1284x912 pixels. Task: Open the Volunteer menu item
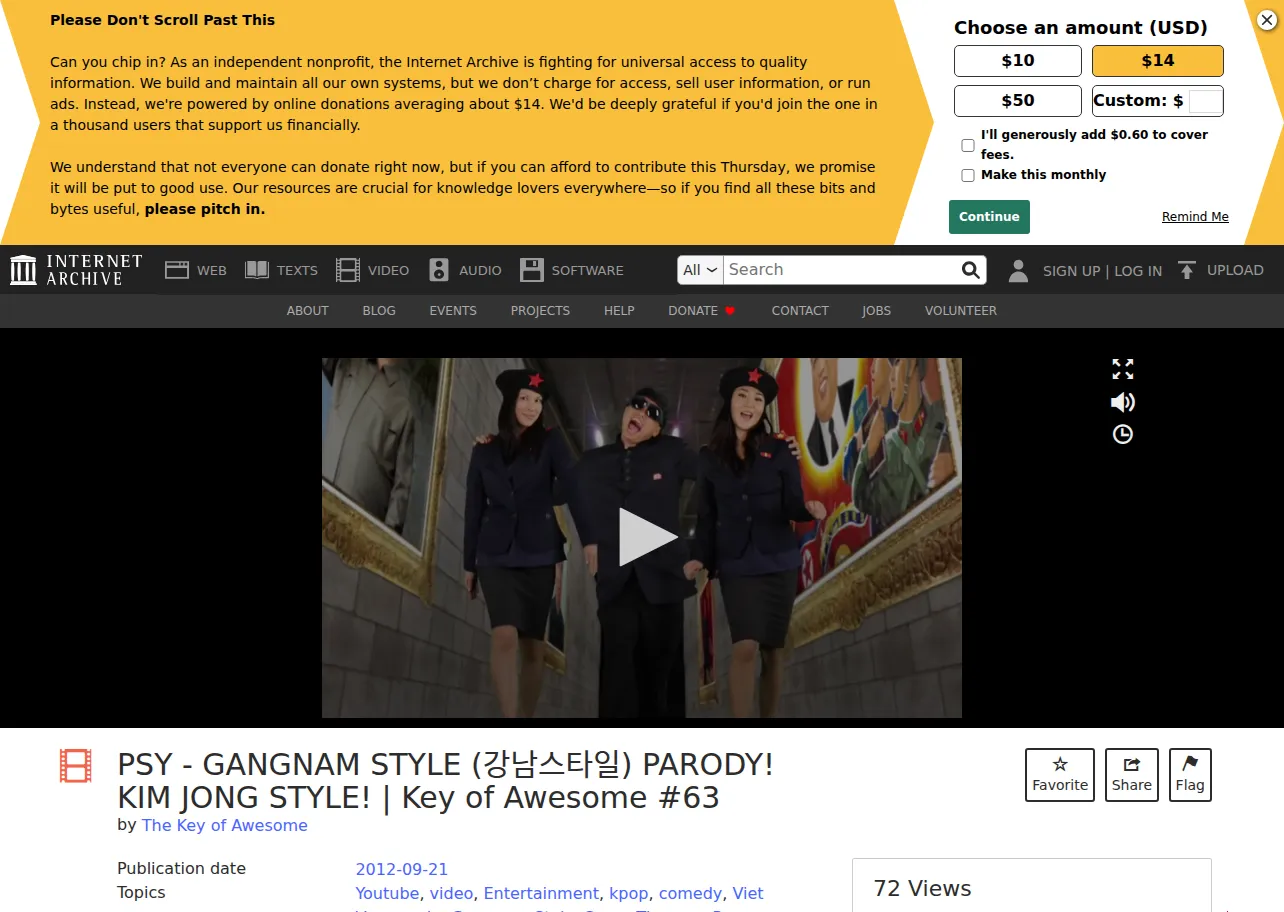[961, 311]
